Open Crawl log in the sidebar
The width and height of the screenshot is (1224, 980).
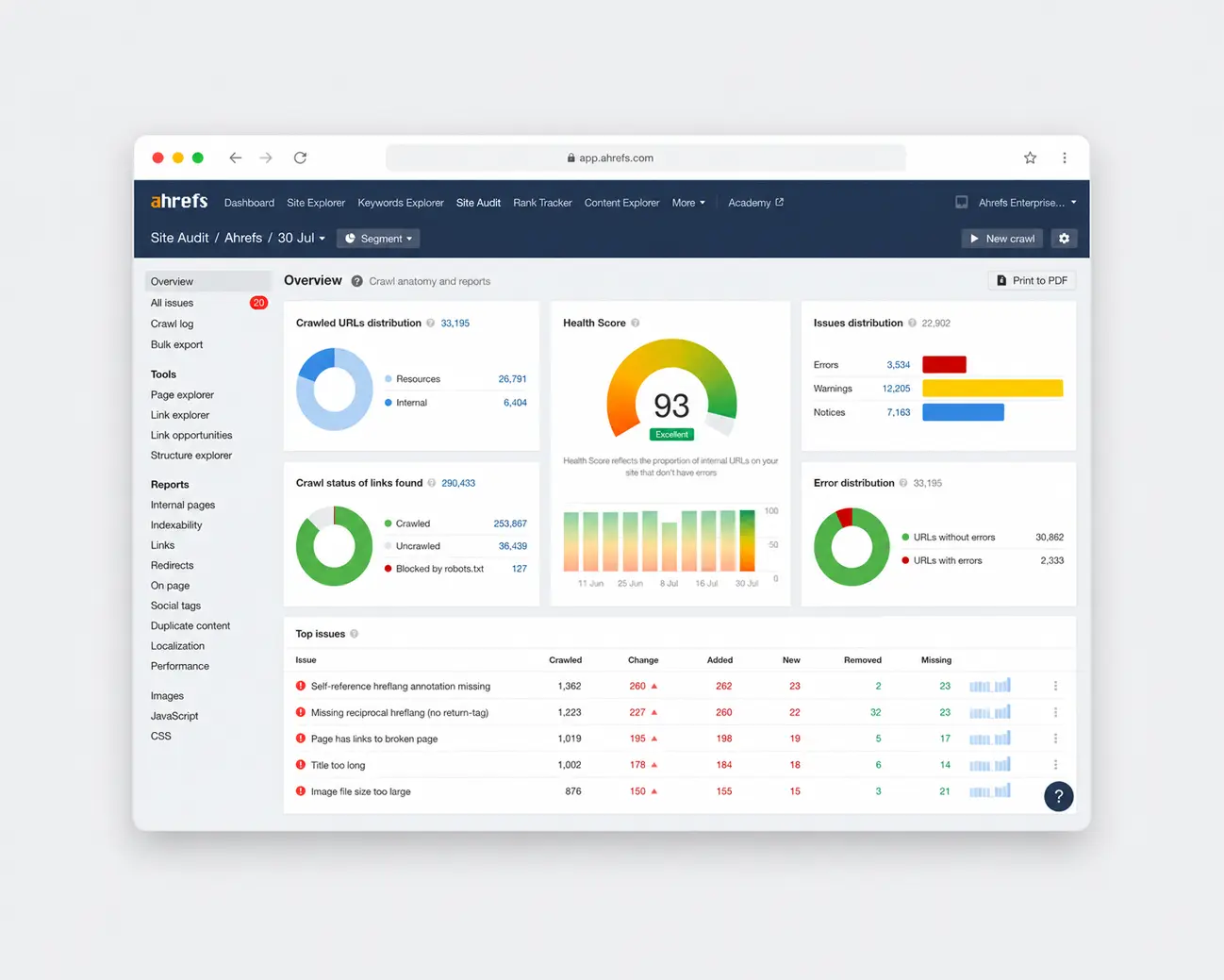point(172,324)
